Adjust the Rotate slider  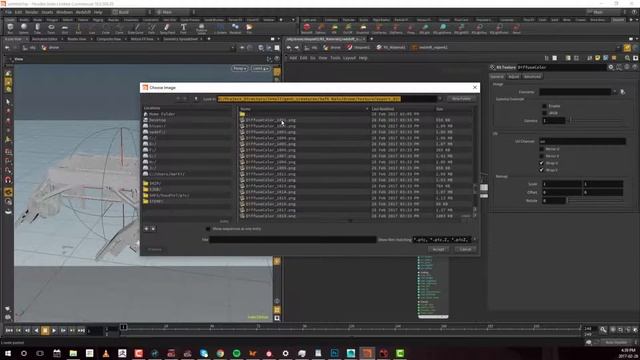pyautogui.click(x=596, y=200)
